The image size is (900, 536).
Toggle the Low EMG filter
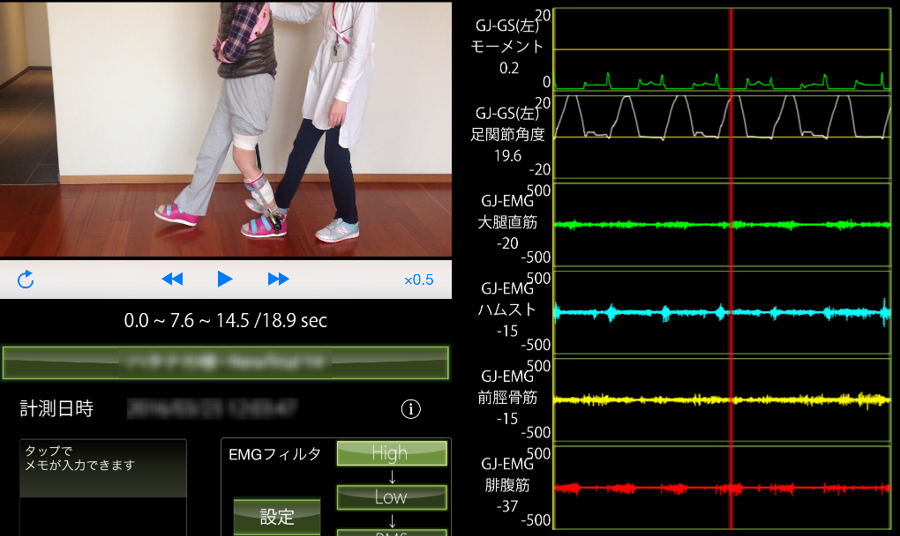tap(390, 497)
